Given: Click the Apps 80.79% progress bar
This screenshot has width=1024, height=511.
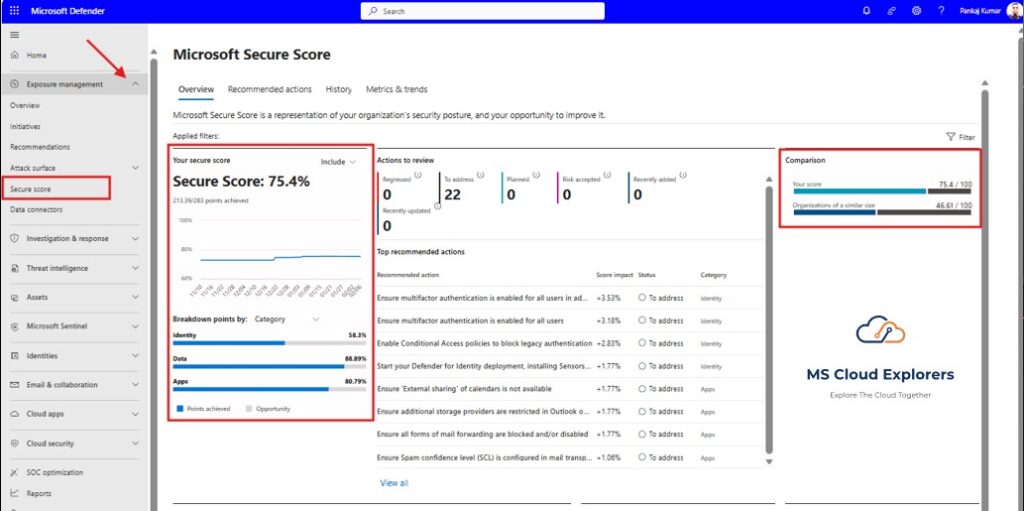Looking at the screenshot, I should (x=269, y=389).
